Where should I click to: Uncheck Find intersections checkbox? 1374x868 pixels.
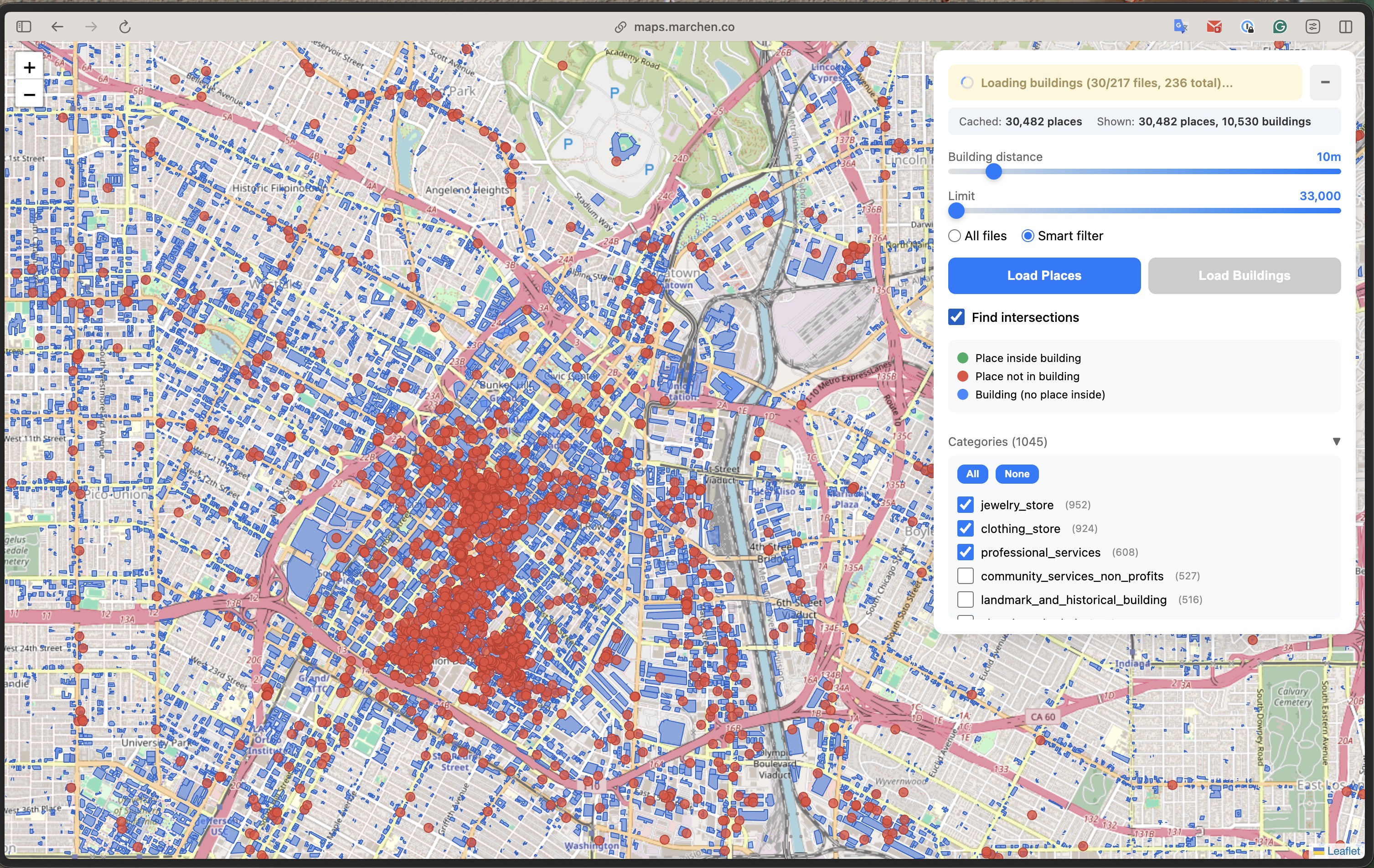[957, 317]
